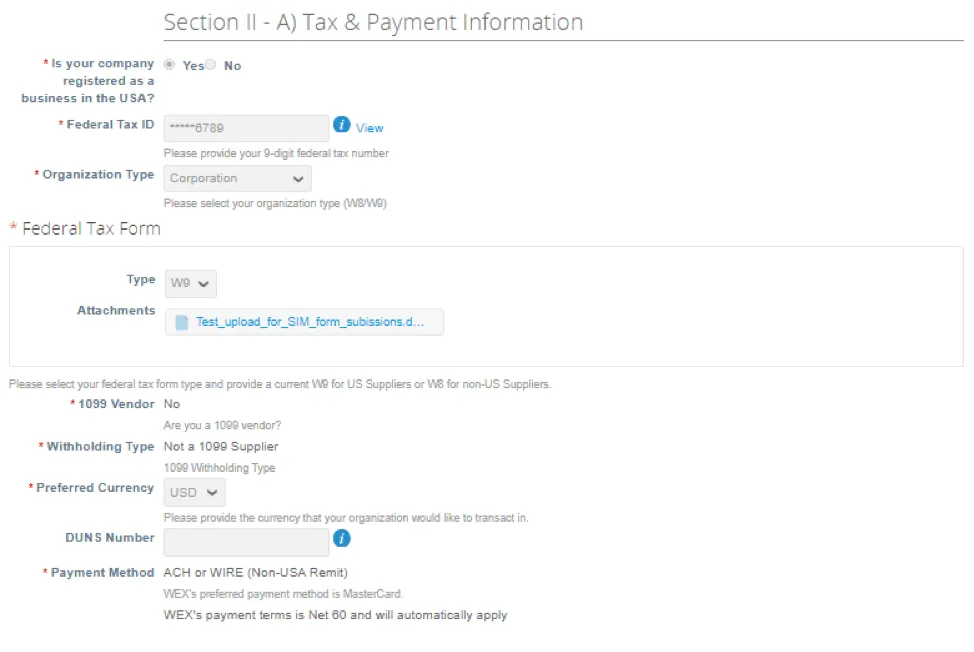Click the document icon of the attached file
The image size is (974, 652).
pos(181,322)
